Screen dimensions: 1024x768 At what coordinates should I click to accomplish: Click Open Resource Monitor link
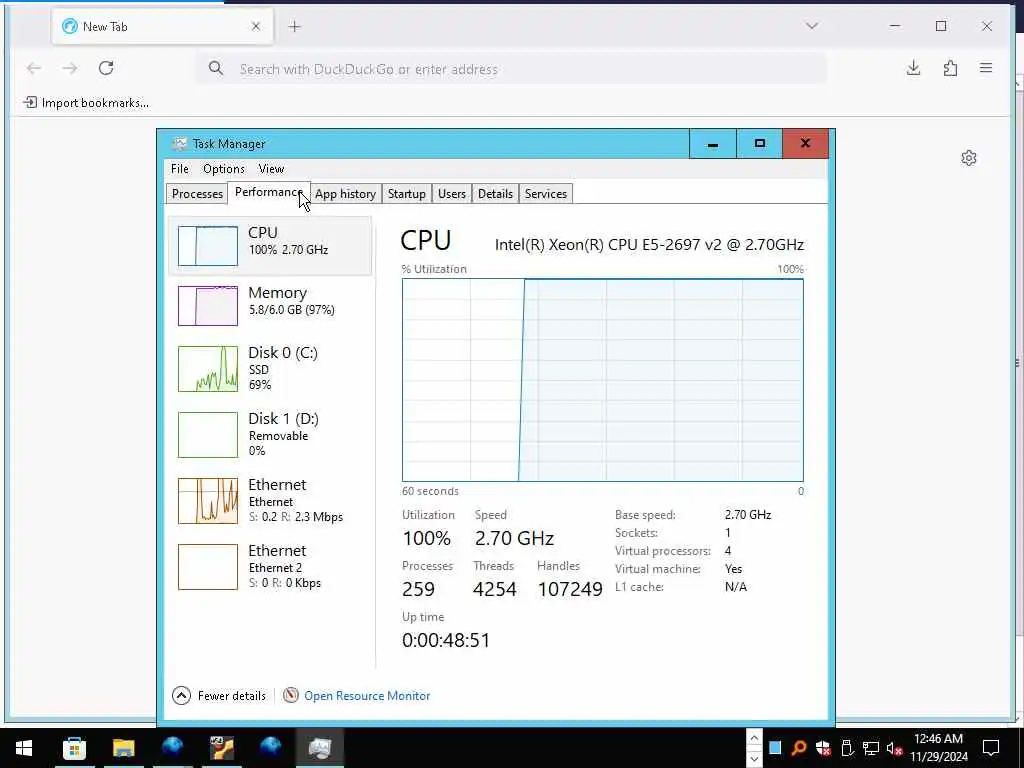[367, 696]
